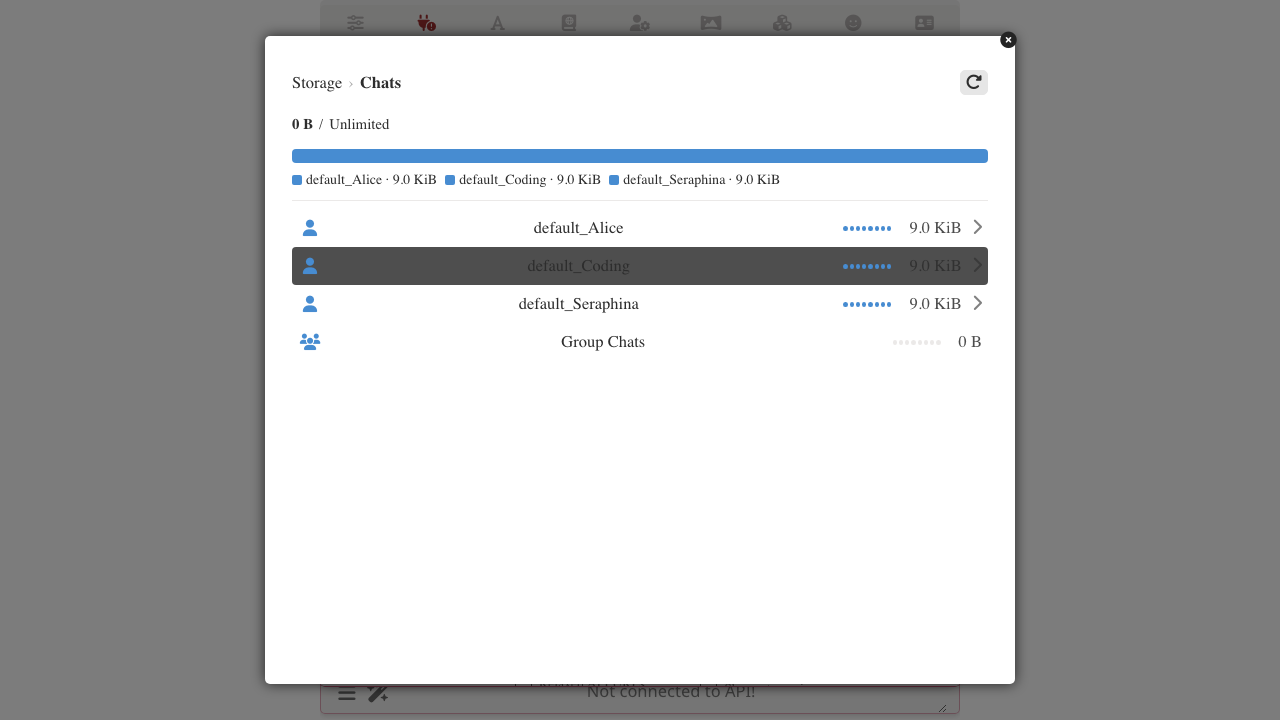Select the Group Chats row
1280x720 pixels.
[x=640, y=342]
